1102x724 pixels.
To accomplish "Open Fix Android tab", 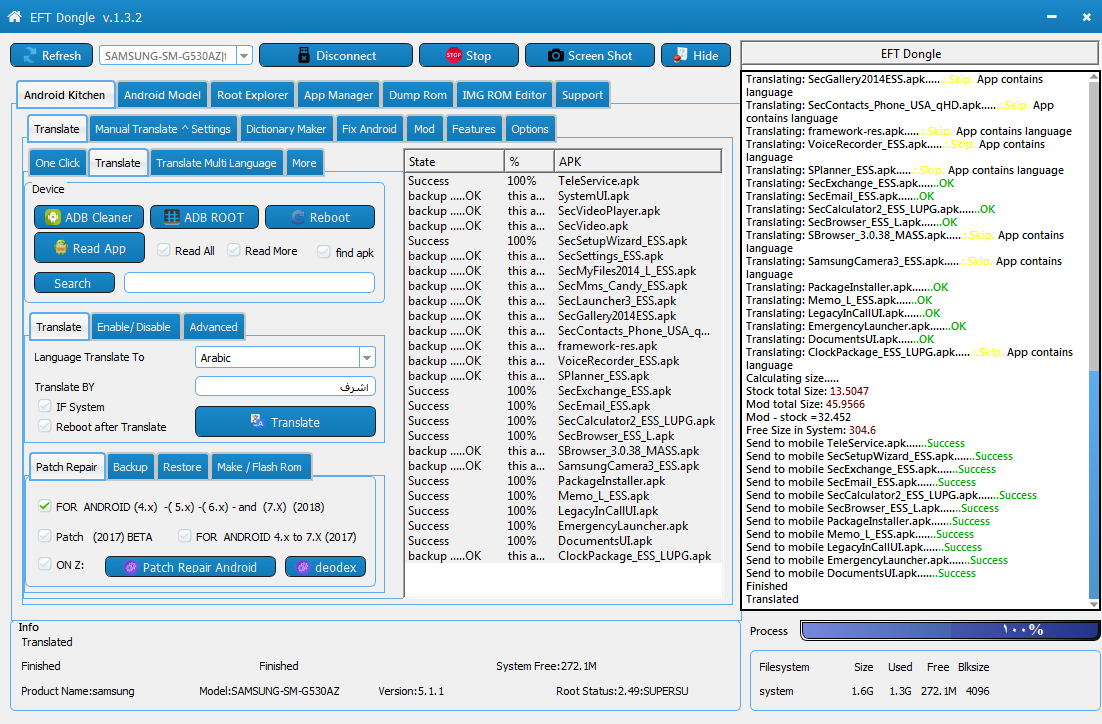I will 369,129.
